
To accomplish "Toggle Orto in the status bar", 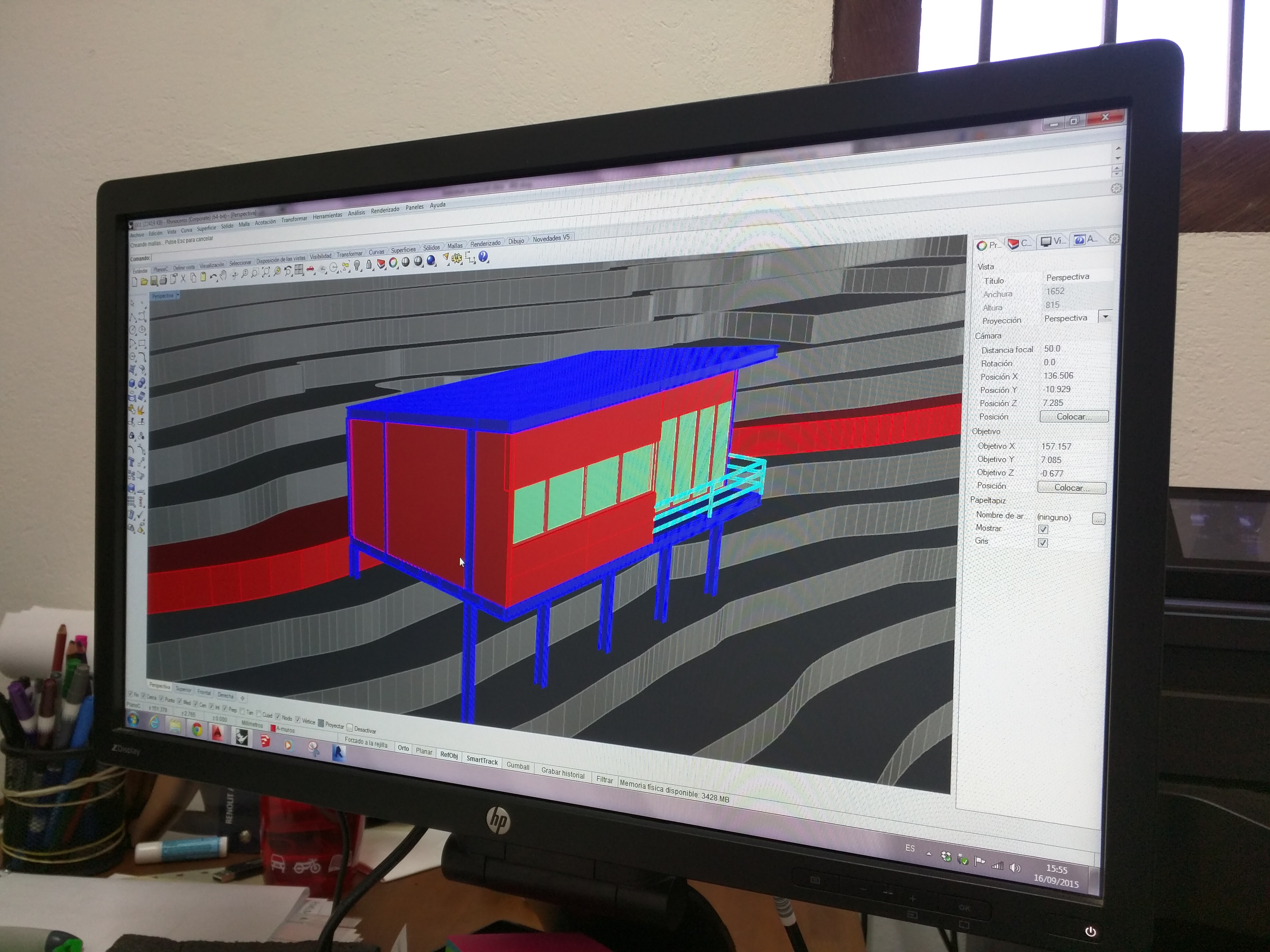I will (403, 748).
